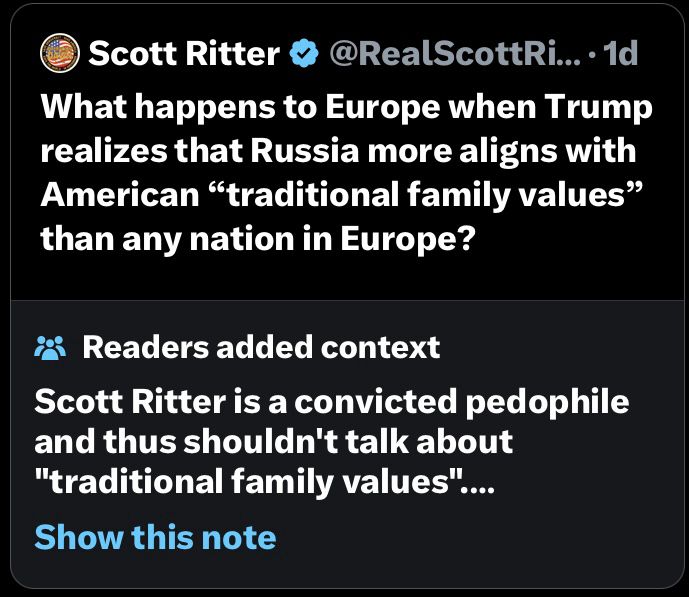Click the Readers added context people icon

50,348
